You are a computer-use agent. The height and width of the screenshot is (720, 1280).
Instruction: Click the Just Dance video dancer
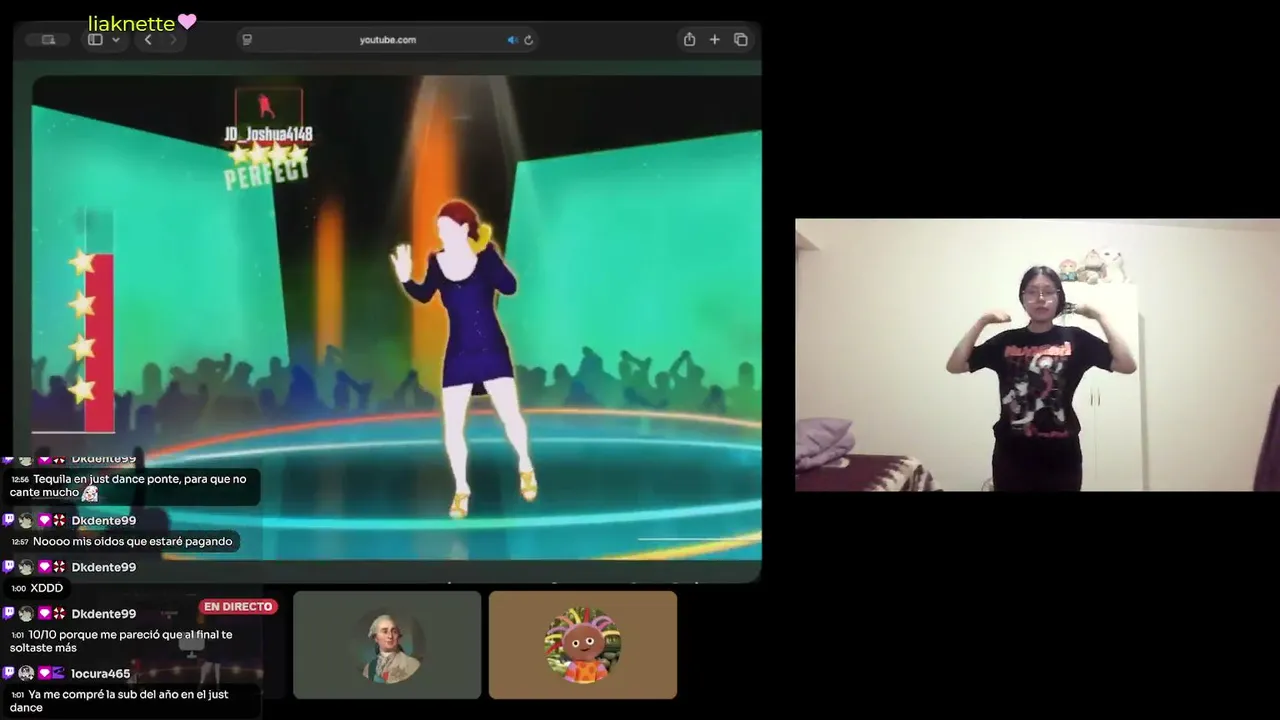(x=464, y=358)
